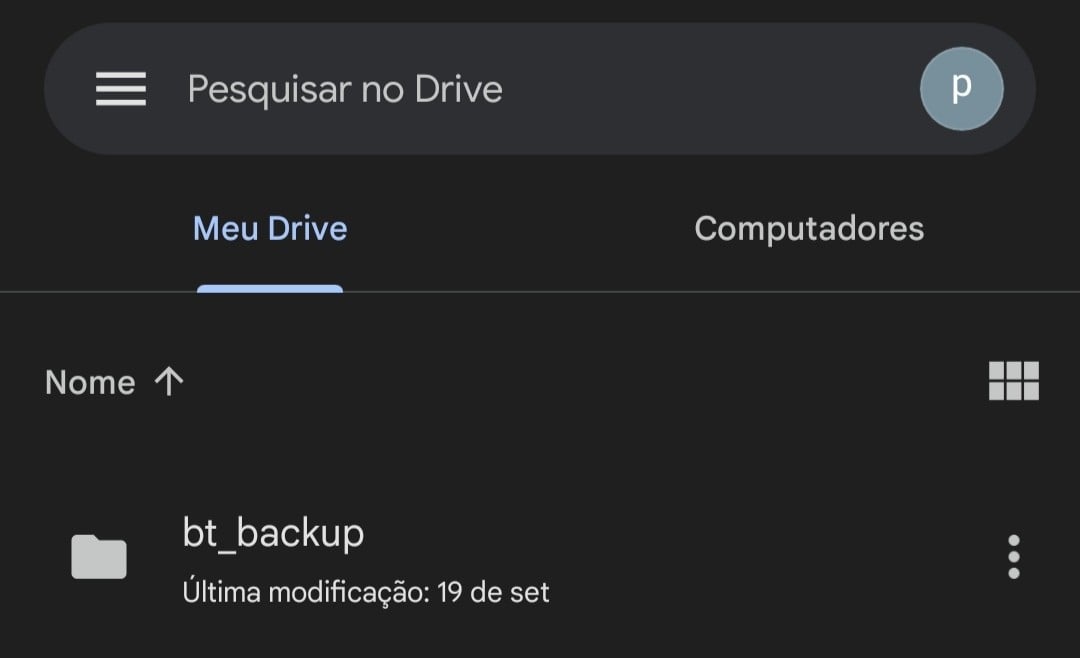Click the blue indicator under Meu Drive
This screenshot has width=1080, height=658.
tap(270, 289)
